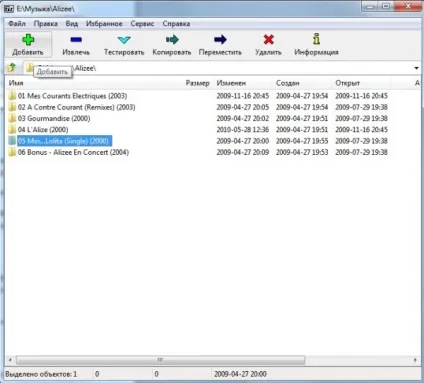This screenshot has height=383, width=424.
Task: Click folder icon of 04 L'Alize
Action: point(12,130)
